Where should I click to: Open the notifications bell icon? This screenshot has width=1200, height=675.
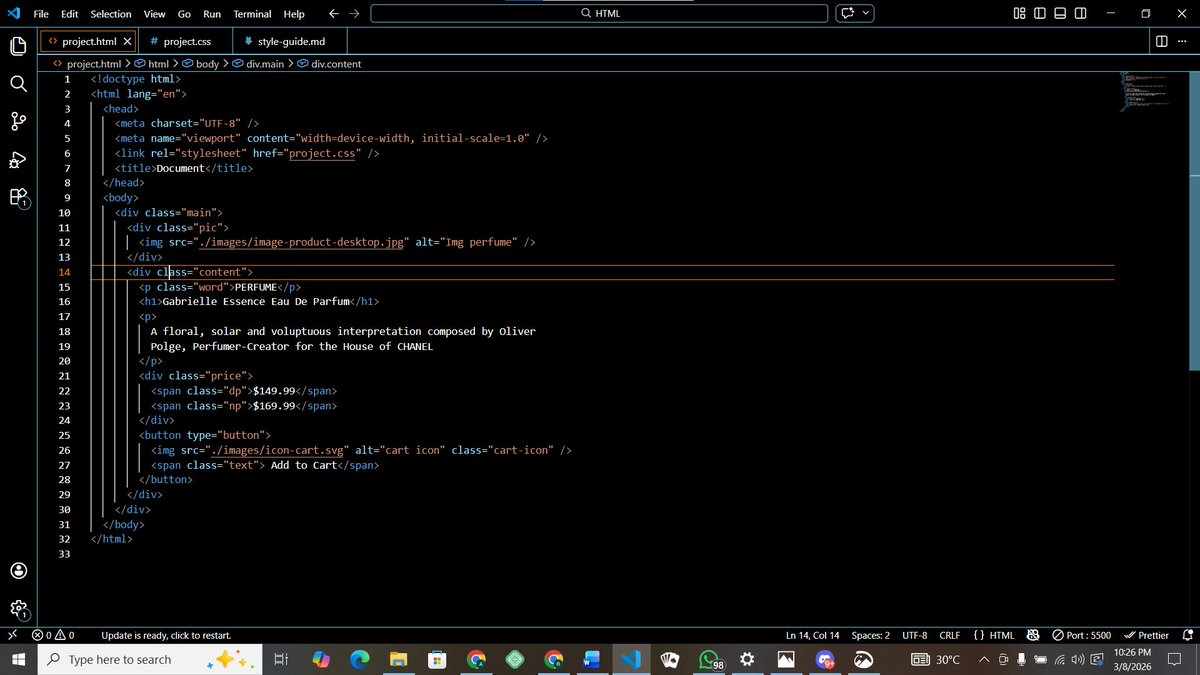click(1187, 634)
